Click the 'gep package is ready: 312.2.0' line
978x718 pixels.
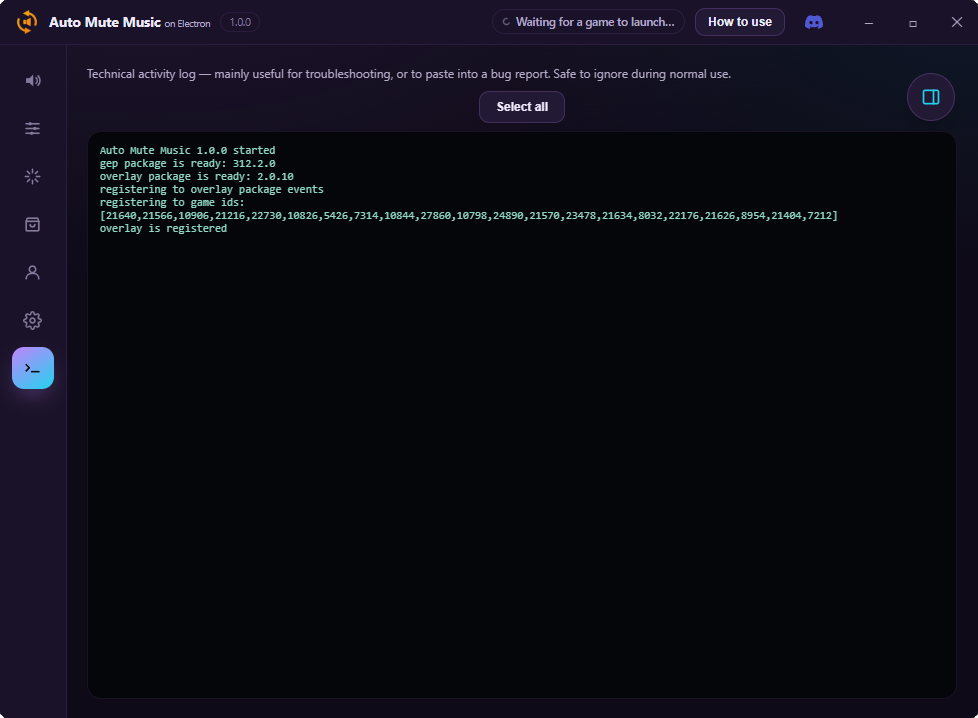[x=187, y=163]
